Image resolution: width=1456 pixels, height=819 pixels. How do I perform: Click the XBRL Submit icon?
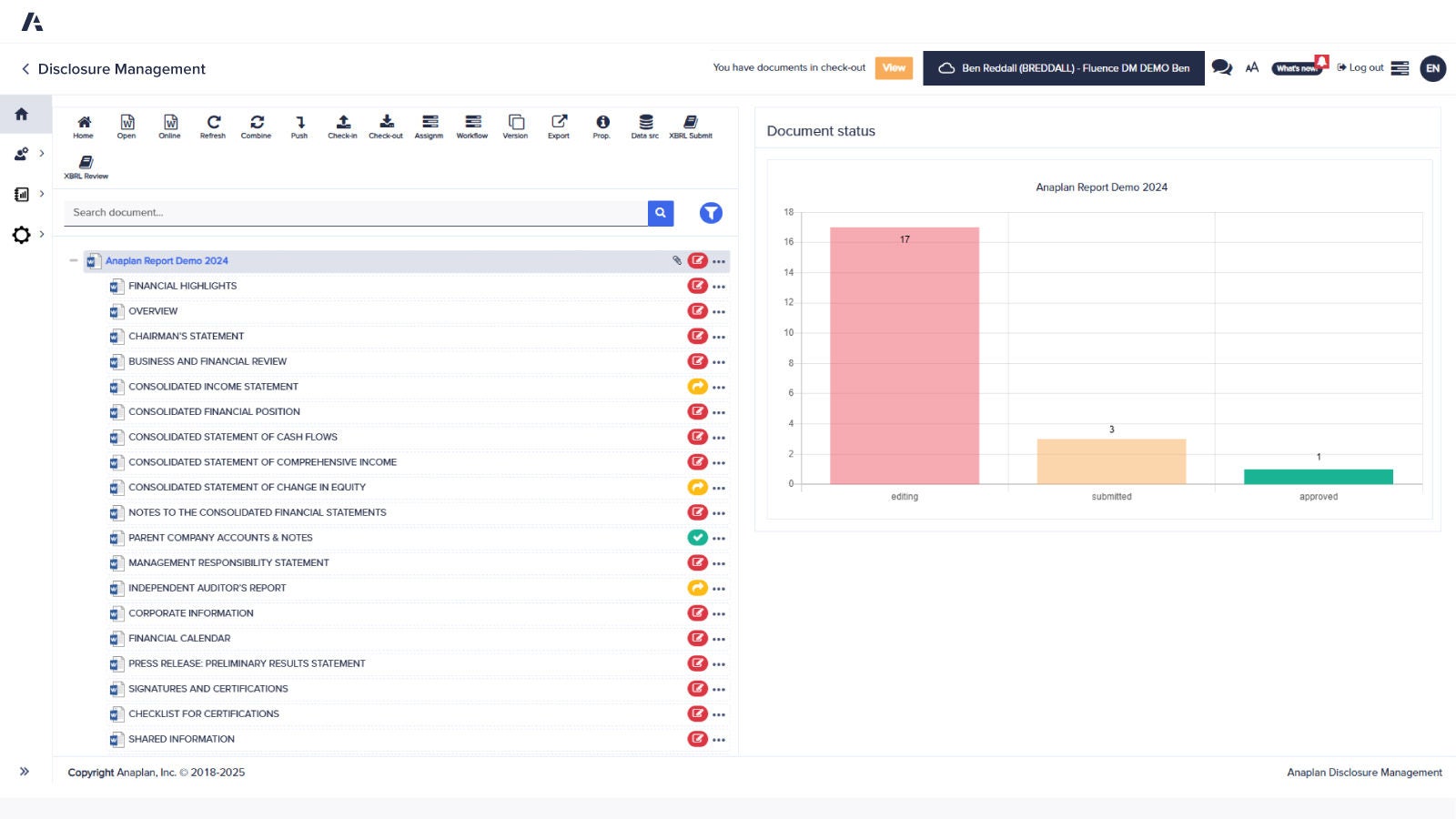point(690,126)
